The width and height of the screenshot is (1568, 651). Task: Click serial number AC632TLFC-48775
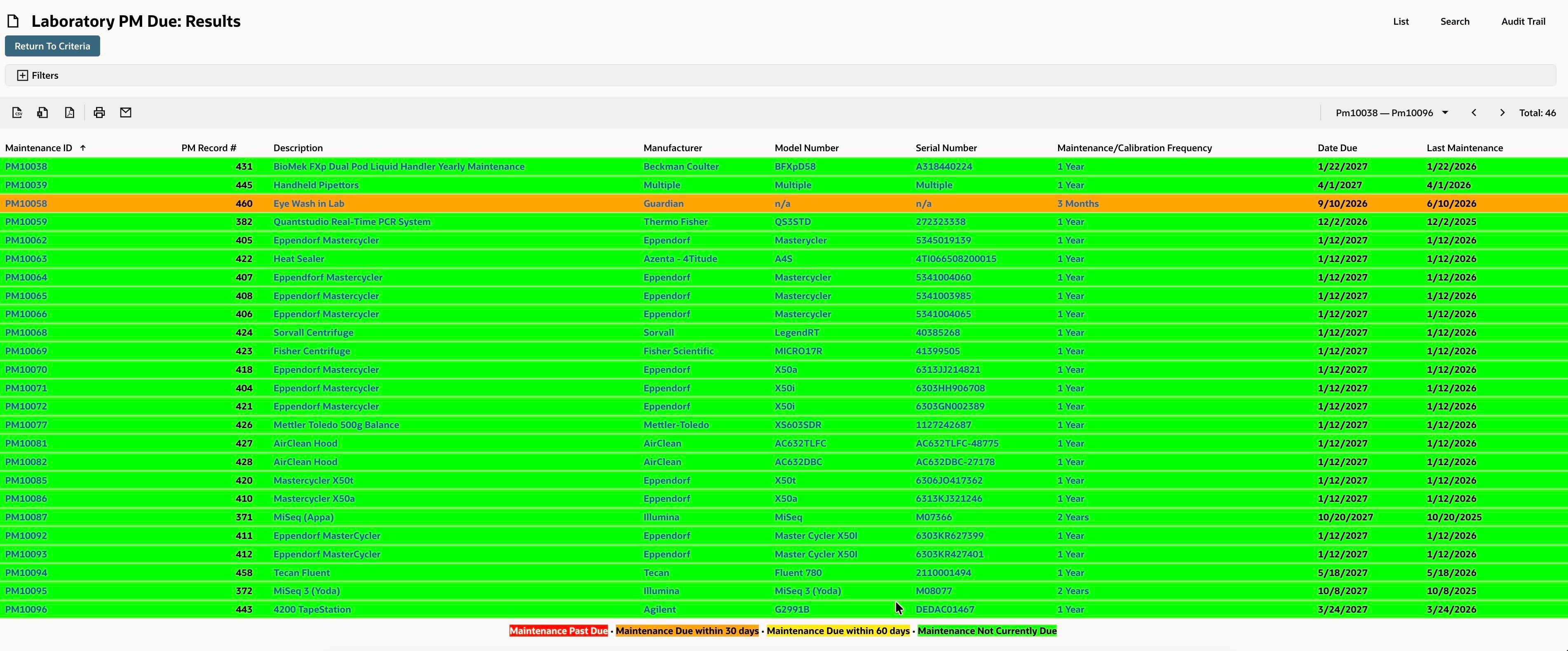[958, 443]
